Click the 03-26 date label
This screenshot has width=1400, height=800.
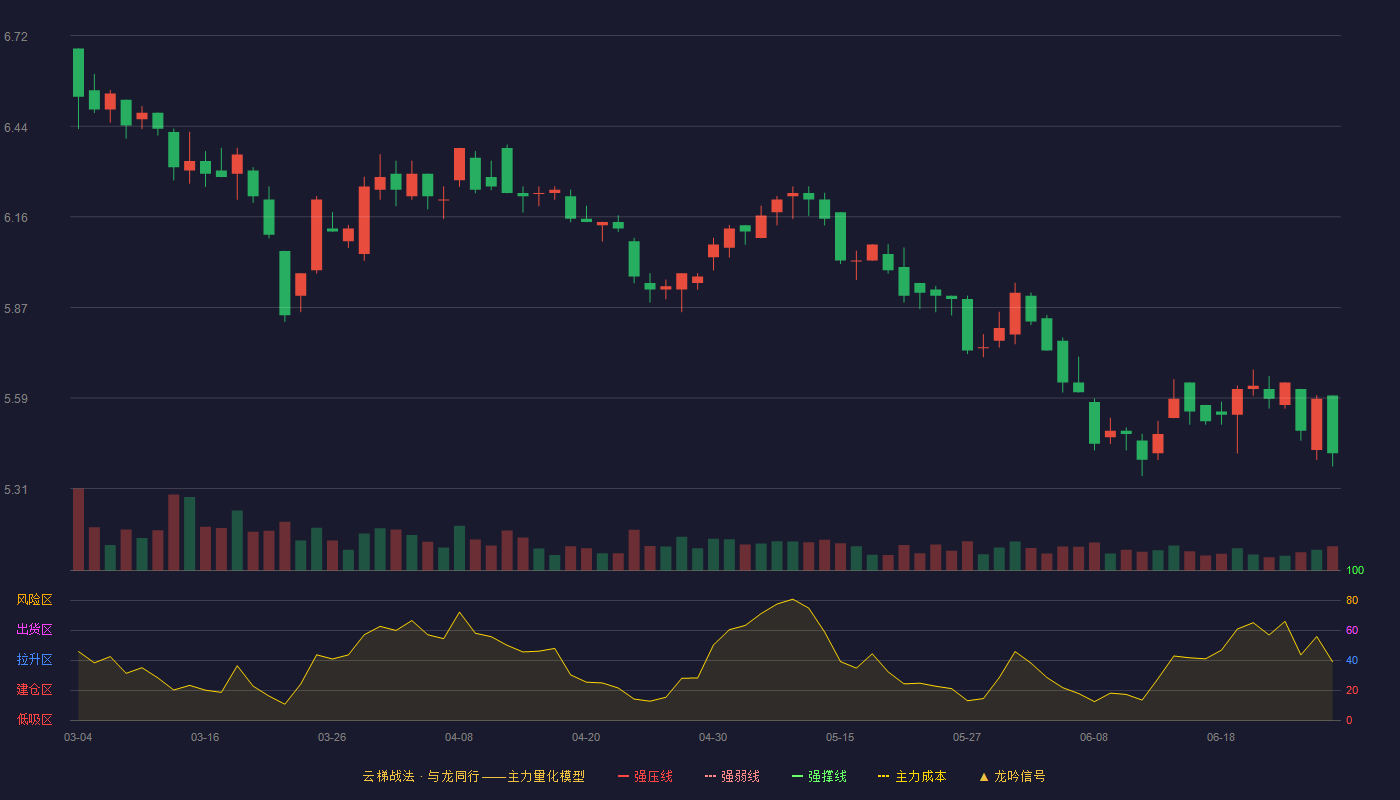click(332, 737)
